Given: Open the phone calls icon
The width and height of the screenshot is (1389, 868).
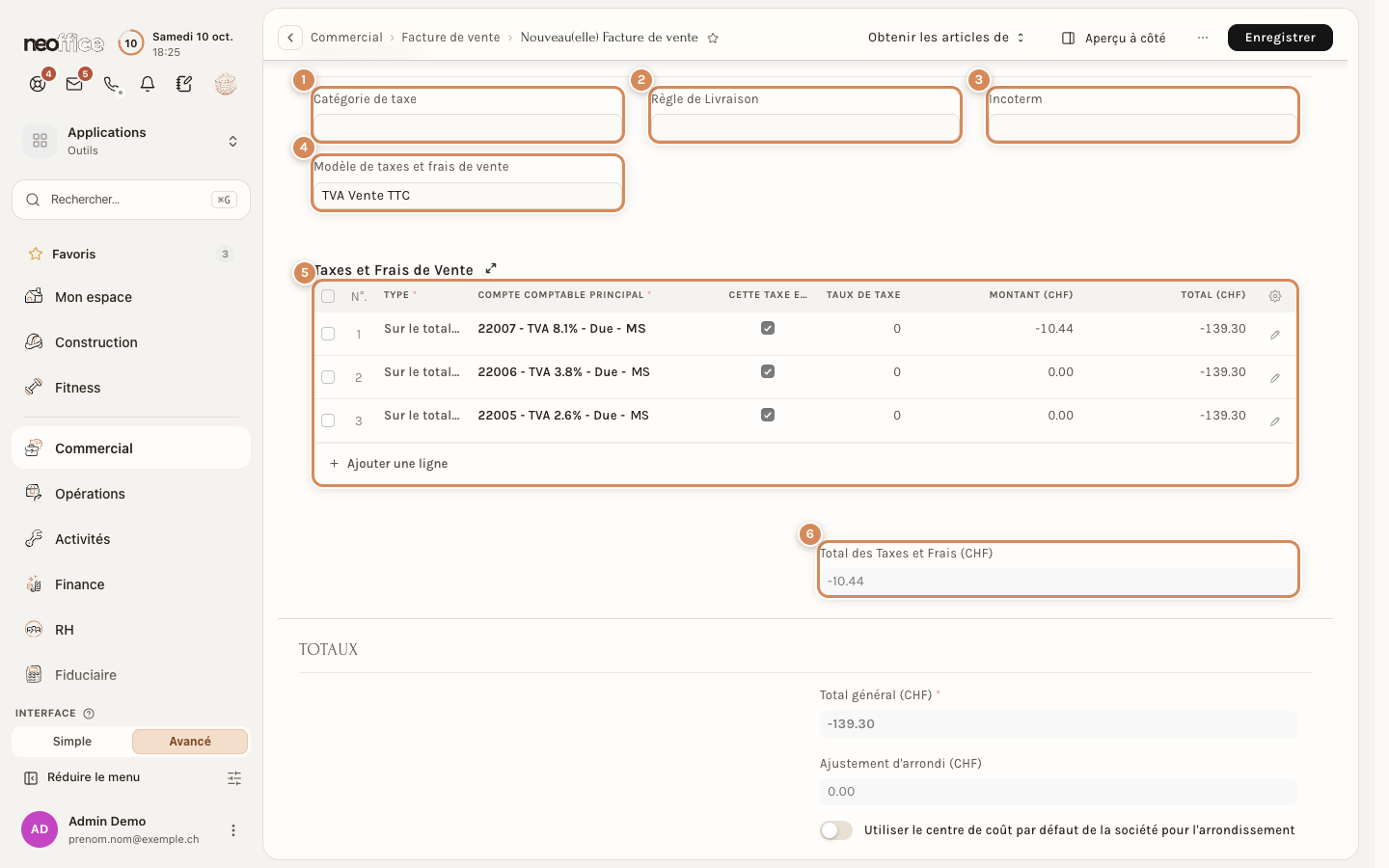Looking at the screenshot, I should click(x=112, y=84).
